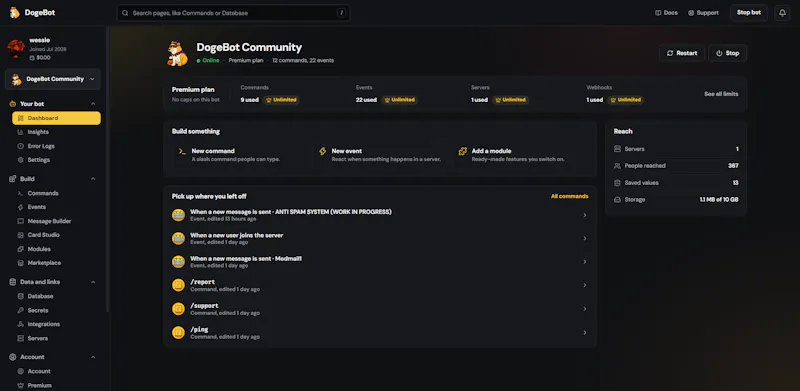Click the Unlimited badge under Commands
The width and height of the screenshot is (800, 391).
[281, 100]
